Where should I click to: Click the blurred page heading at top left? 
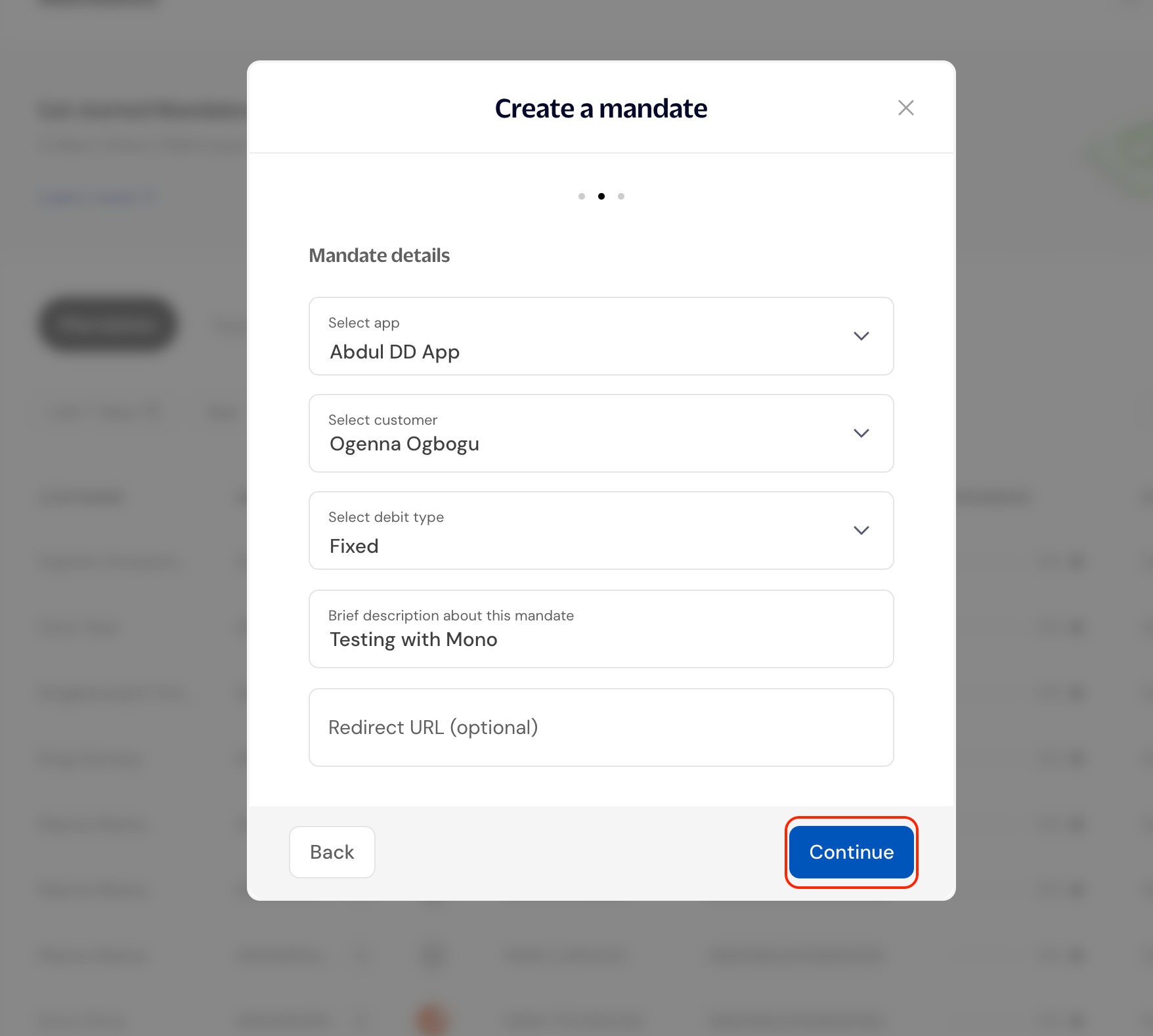[x=142, y=110]
